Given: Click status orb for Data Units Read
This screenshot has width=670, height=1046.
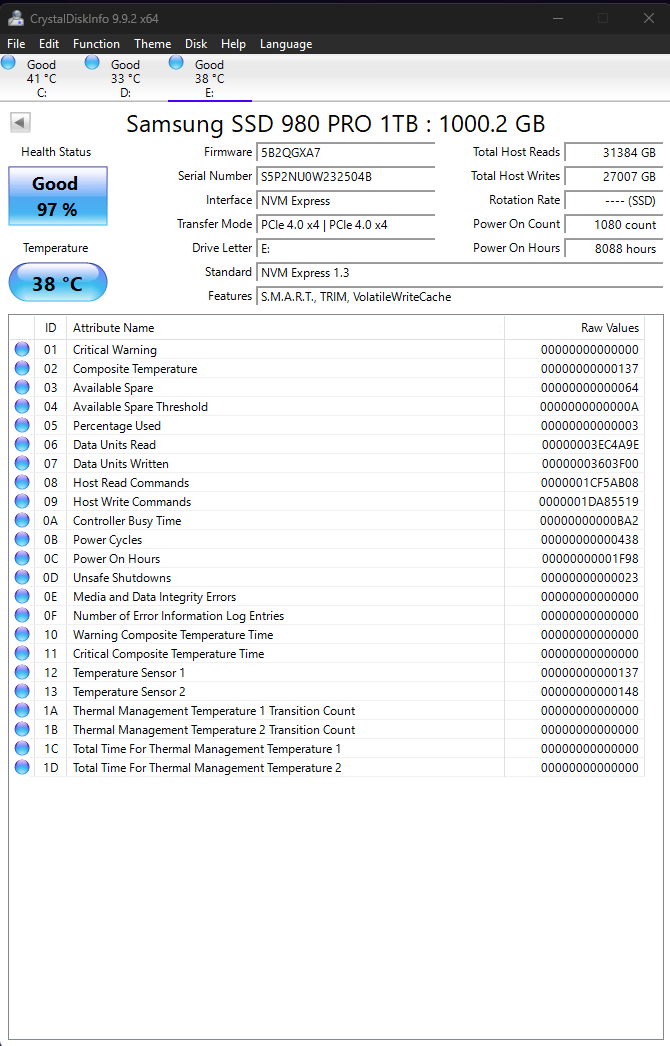Looking at the screenshot, I should (22, 444).
